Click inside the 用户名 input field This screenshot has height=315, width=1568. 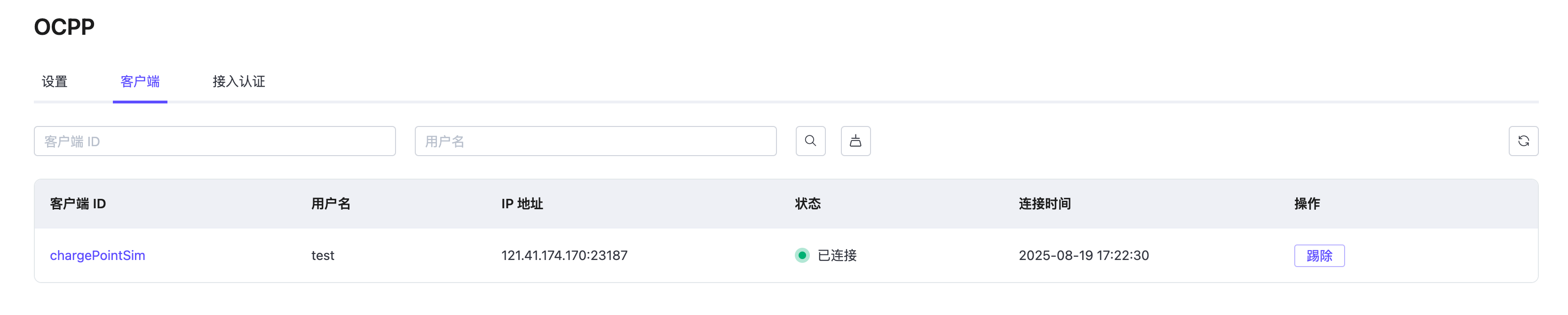click(x=595, y=141)
